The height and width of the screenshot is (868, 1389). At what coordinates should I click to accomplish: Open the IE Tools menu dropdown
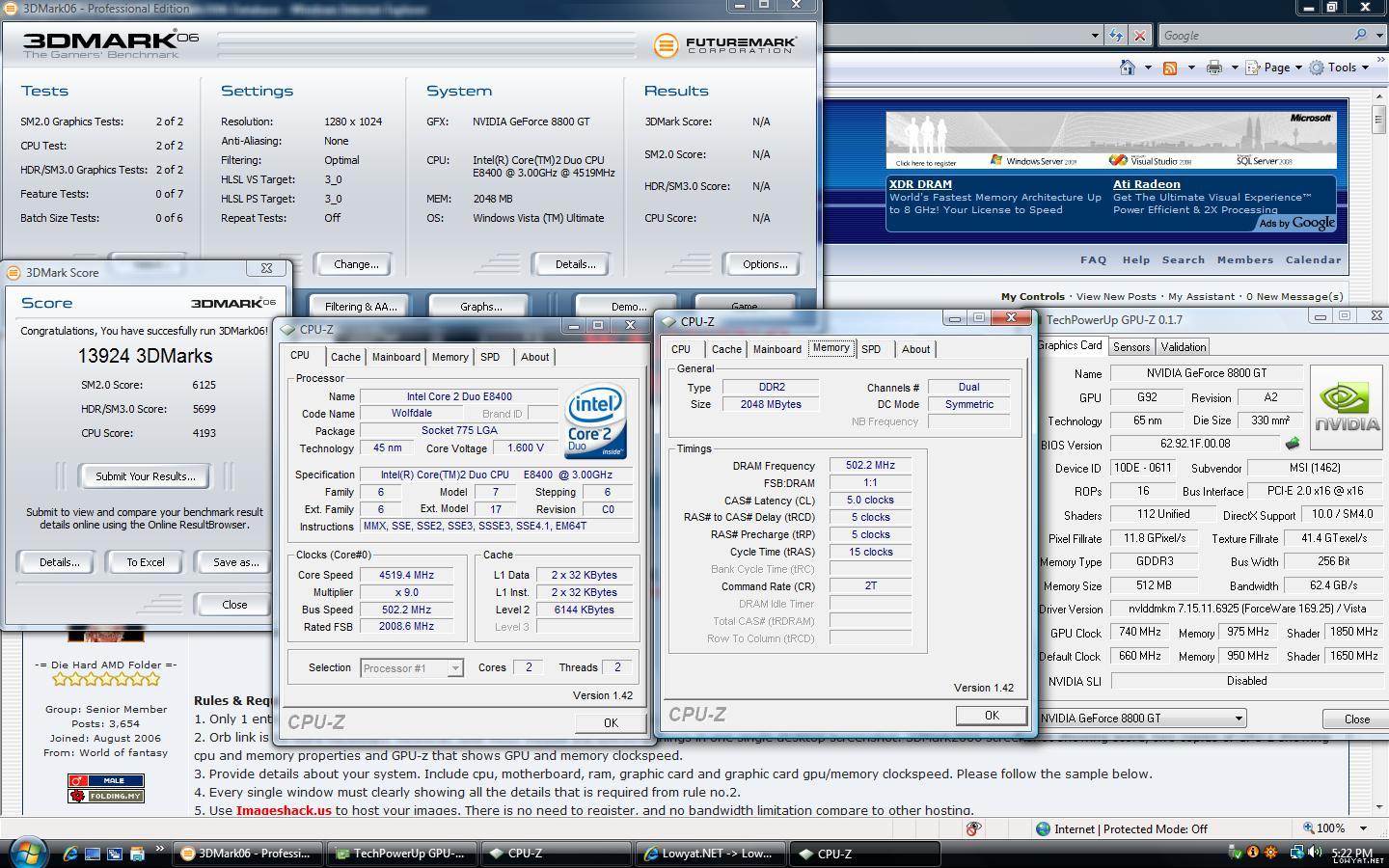click(1341, 68)
